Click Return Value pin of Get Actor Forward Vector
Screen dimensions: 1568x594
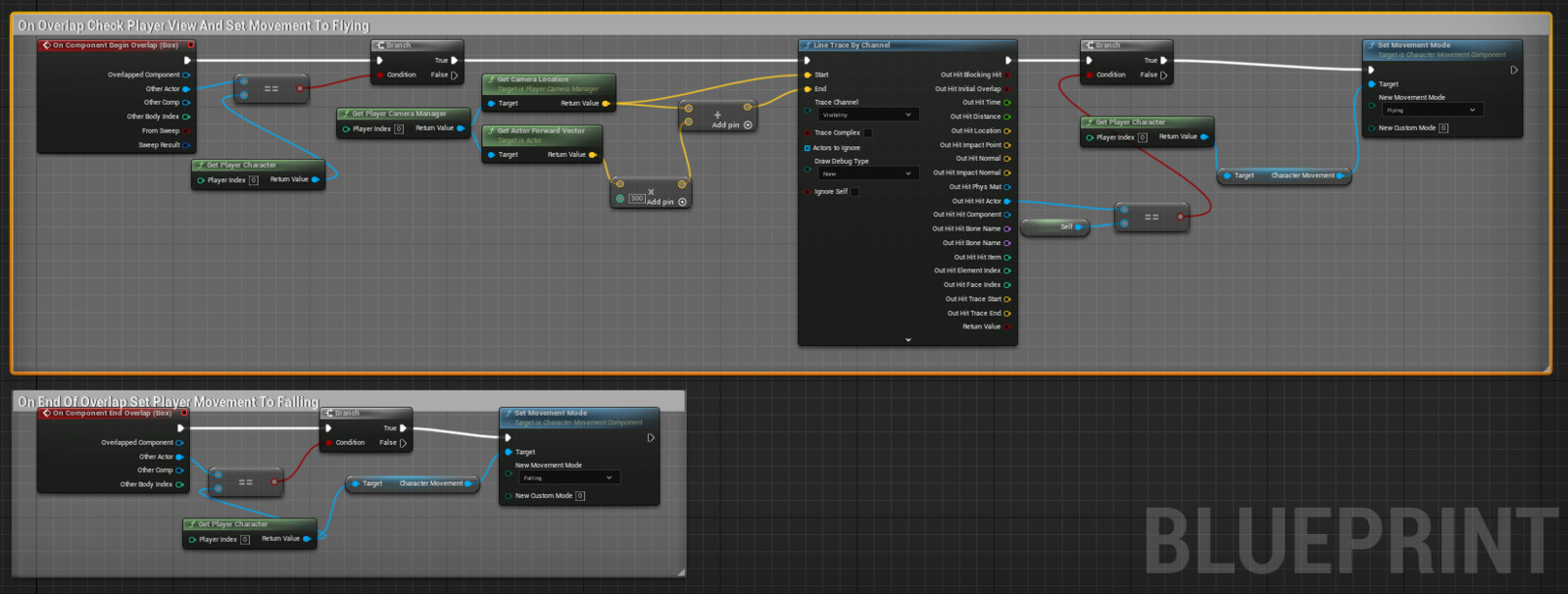pos(592,155)
